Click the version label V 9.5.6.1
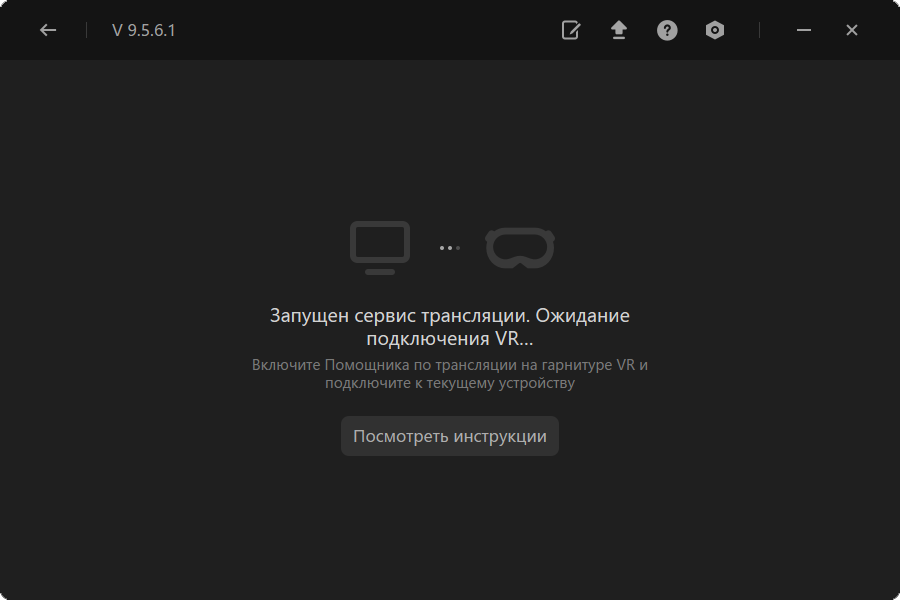This screenshot has width=900, height=600. [x=144, y=30]
